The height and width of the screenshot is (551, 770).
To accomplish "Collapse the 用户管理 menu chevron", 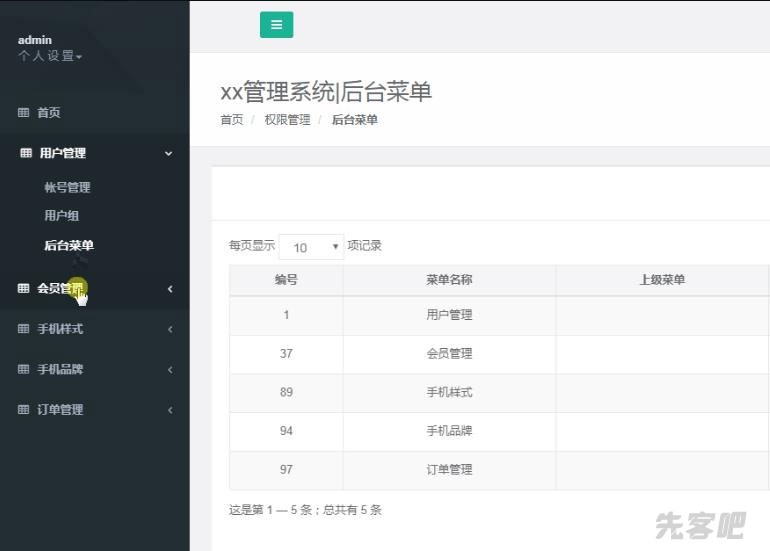I will (x=168, y=153).
